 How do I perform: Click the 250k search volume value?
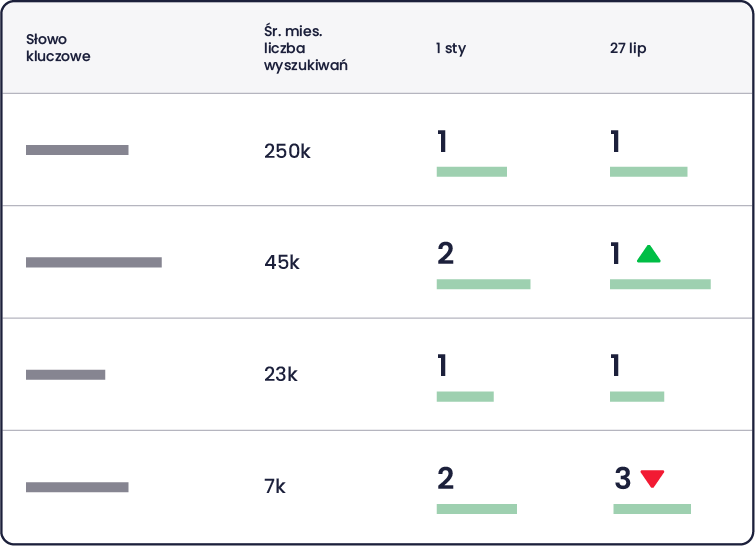pyautogui.click(x=287, y=151)
